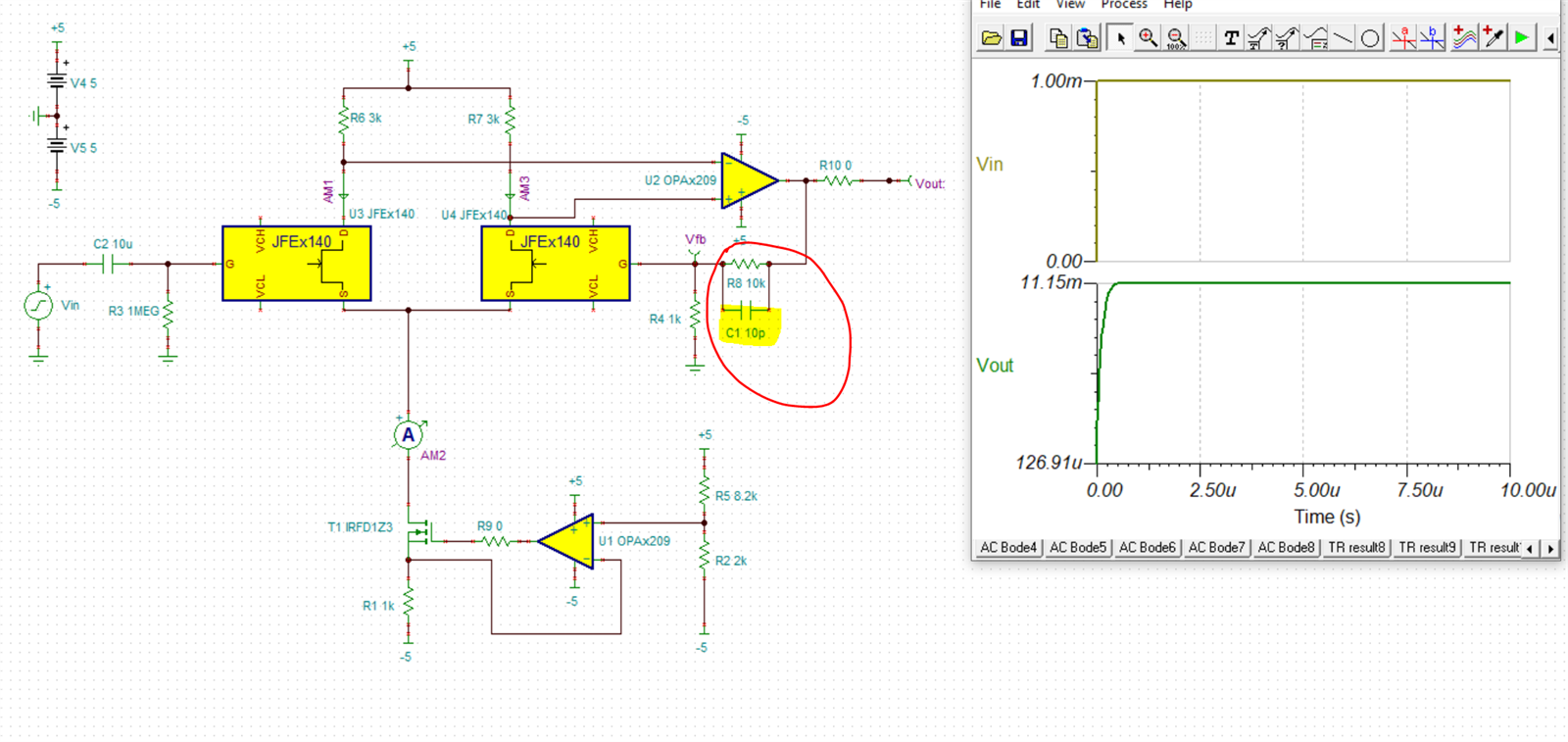This screenshot has height=742, width=1568.
Task: Enable measurement cursor b
Action: [1433, 38]
